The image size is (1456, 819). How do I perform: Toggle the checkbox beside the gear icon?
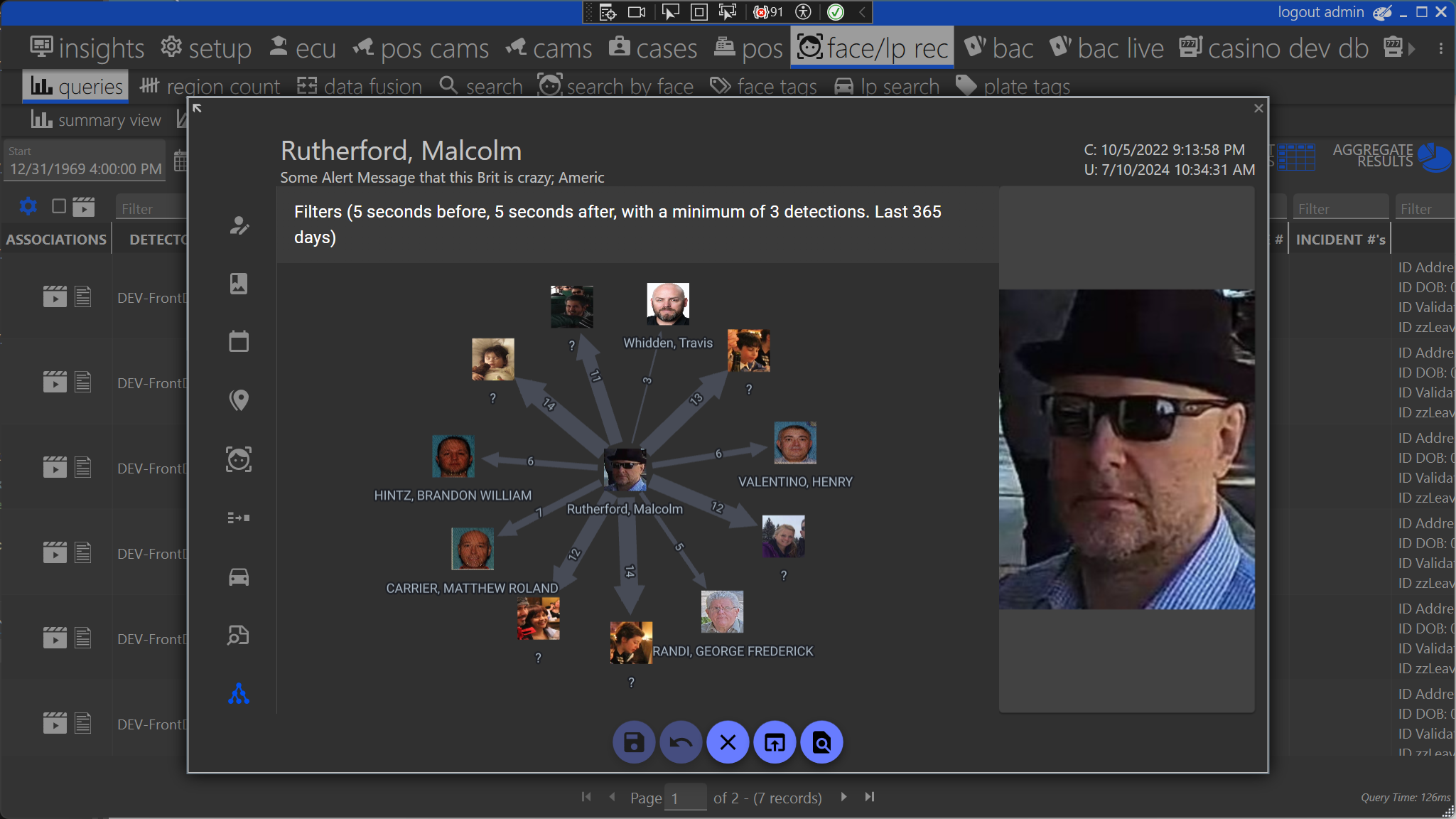pyautogui.click(x=59, y=206)
